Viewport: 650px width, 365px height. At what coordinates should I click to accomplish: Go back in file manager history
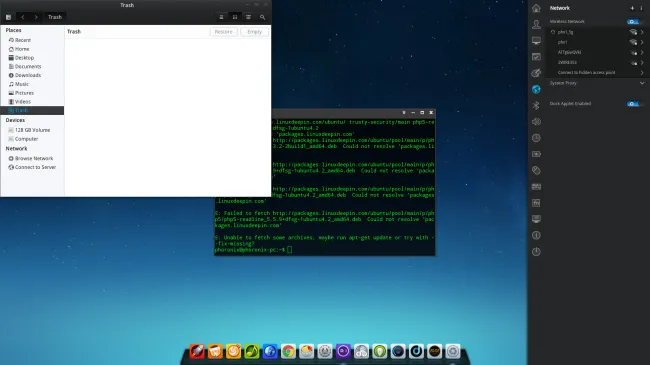pyautogui.click(x=23, y=17)
